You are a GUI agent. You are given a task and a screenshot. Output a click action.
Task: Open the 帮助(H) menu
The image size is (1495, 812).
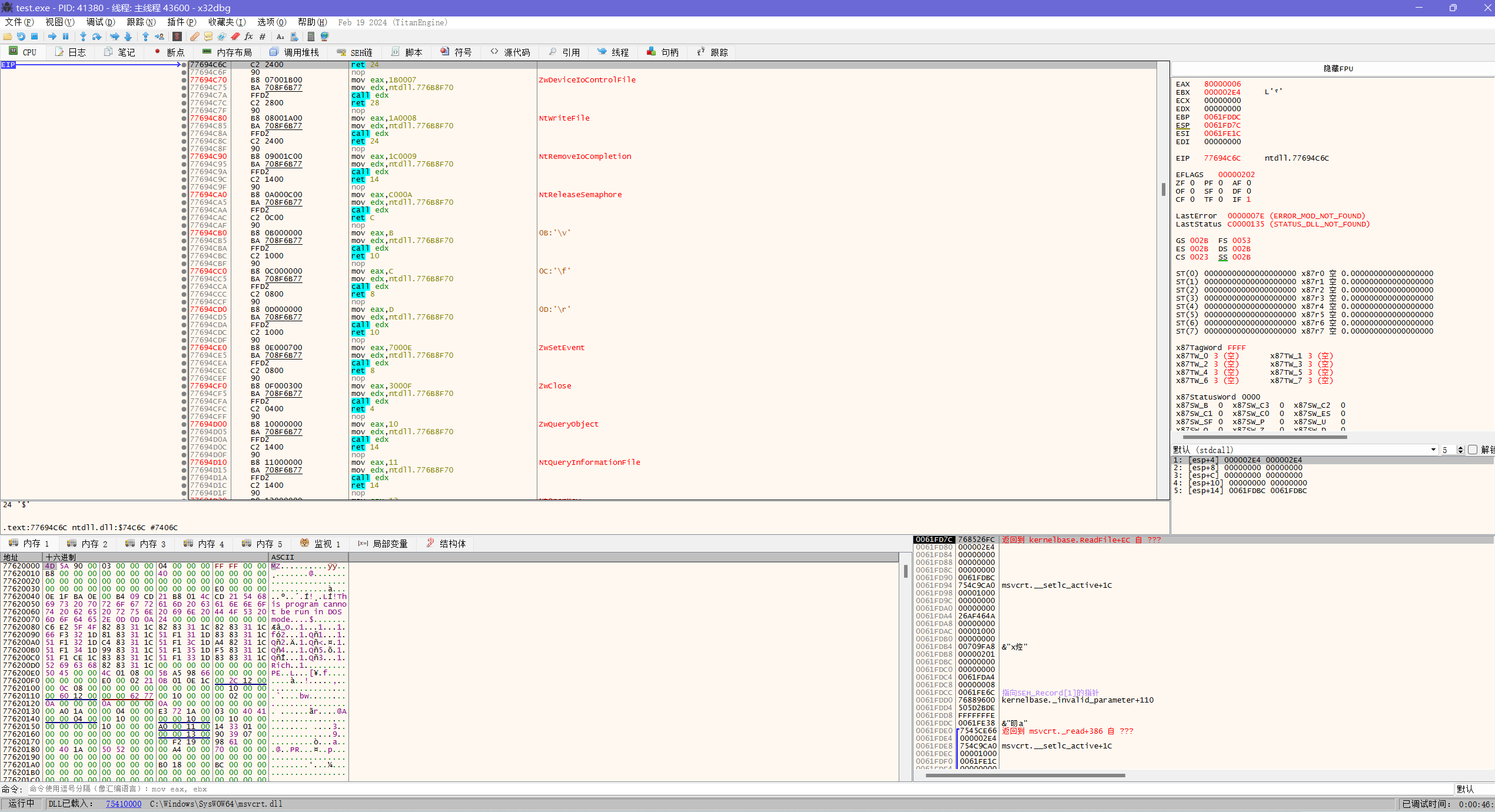pos(313,22)
